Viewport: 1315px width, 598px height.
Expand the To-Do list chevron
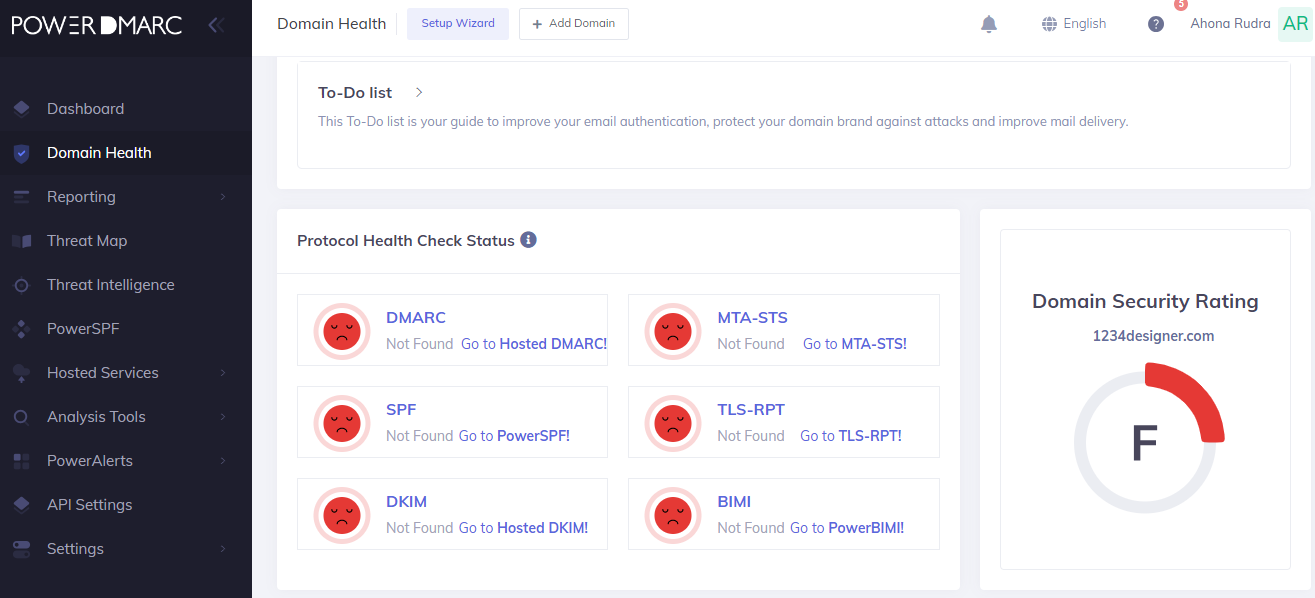(x=419, y=93)
